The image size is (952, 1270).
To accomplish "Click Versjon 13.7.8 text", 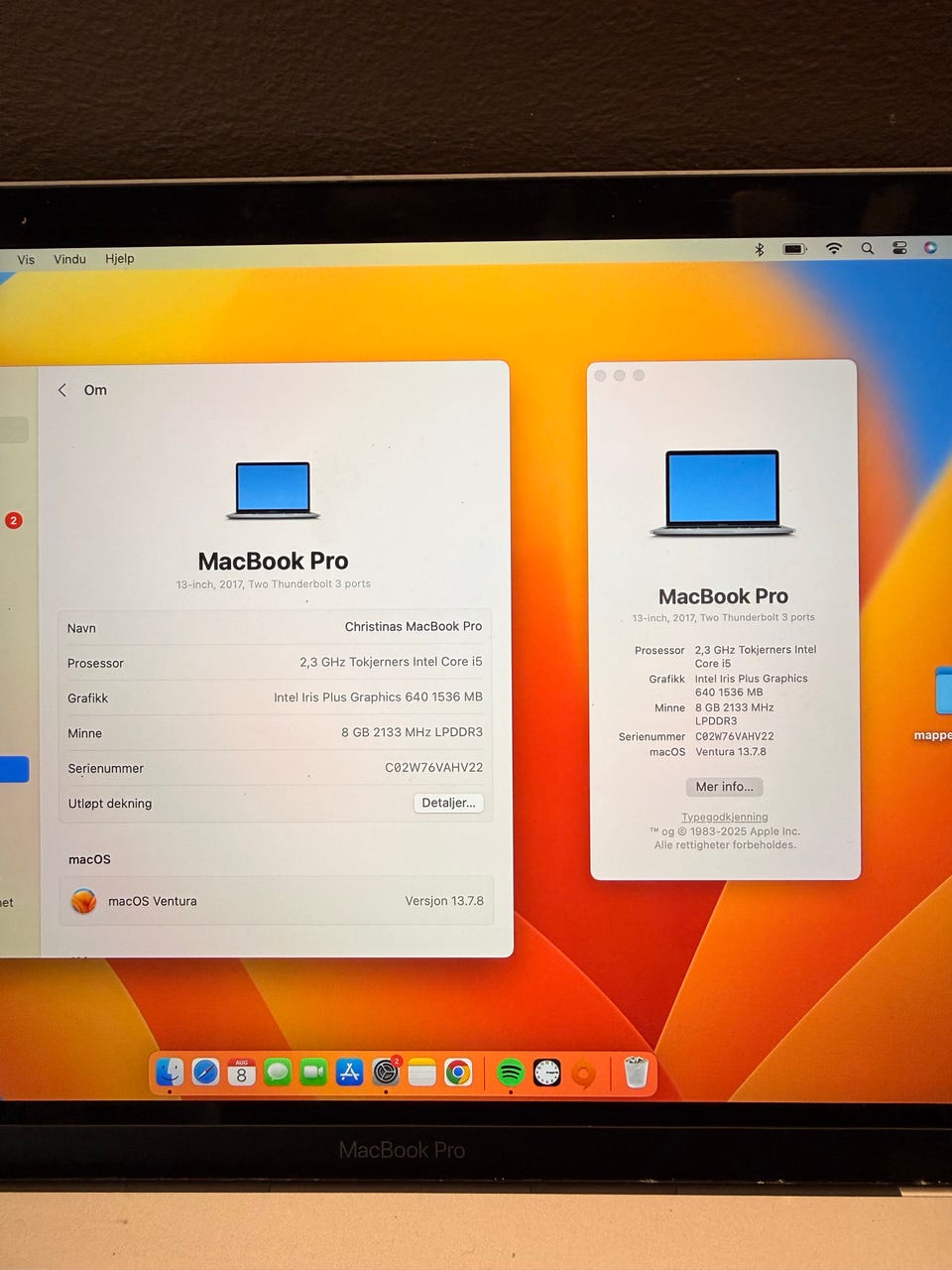I will click(444, 901).
